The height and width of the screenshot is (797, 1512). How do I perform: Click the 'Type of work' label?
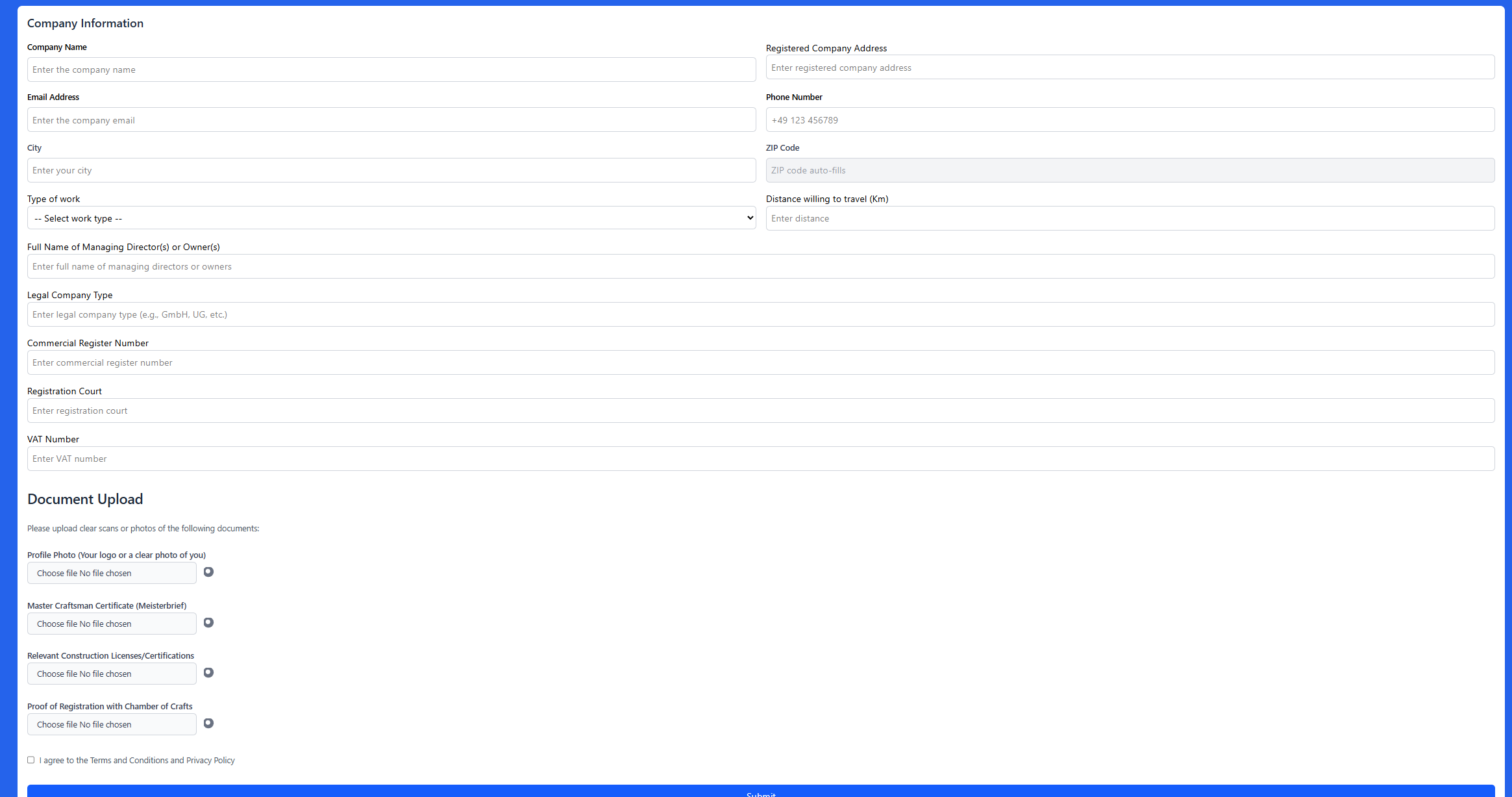coord(54,199)
